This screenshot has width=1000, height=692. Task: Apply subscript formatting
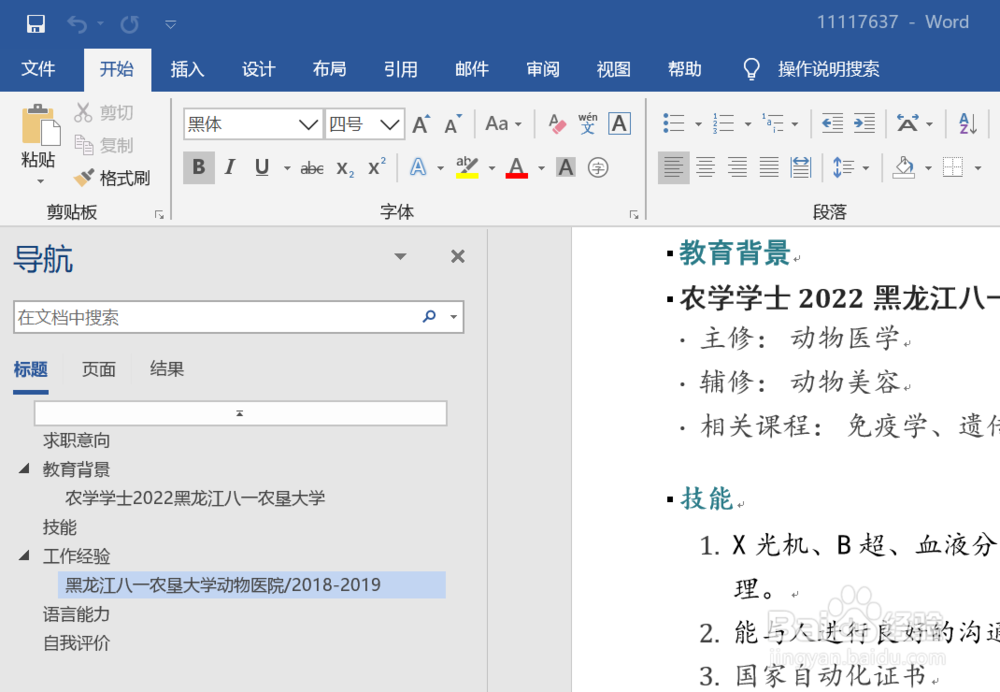[344, 167]
